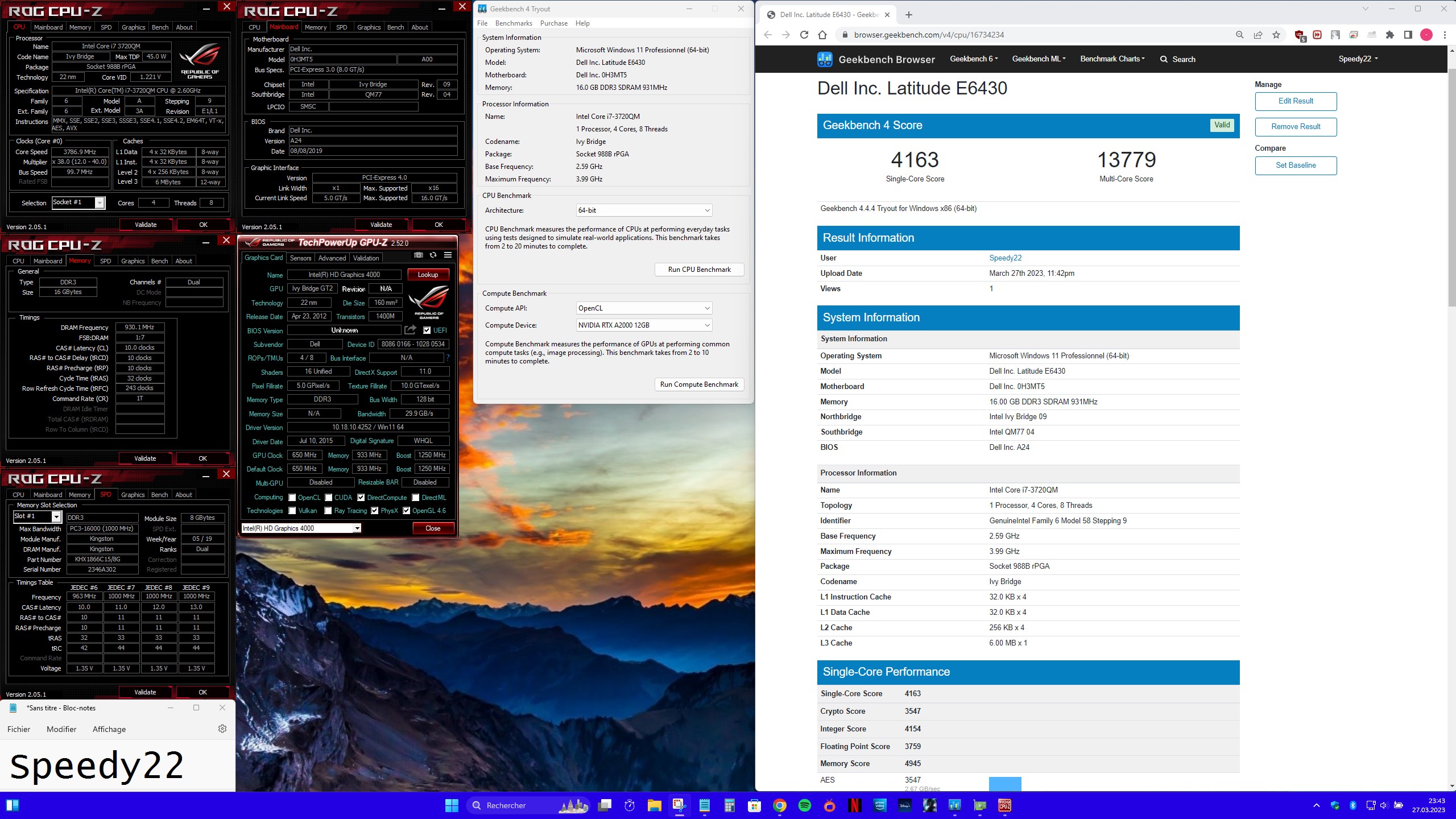Open Spotify from the taskbar
This screenshot has width=1456, height=819.
(805, 805)
